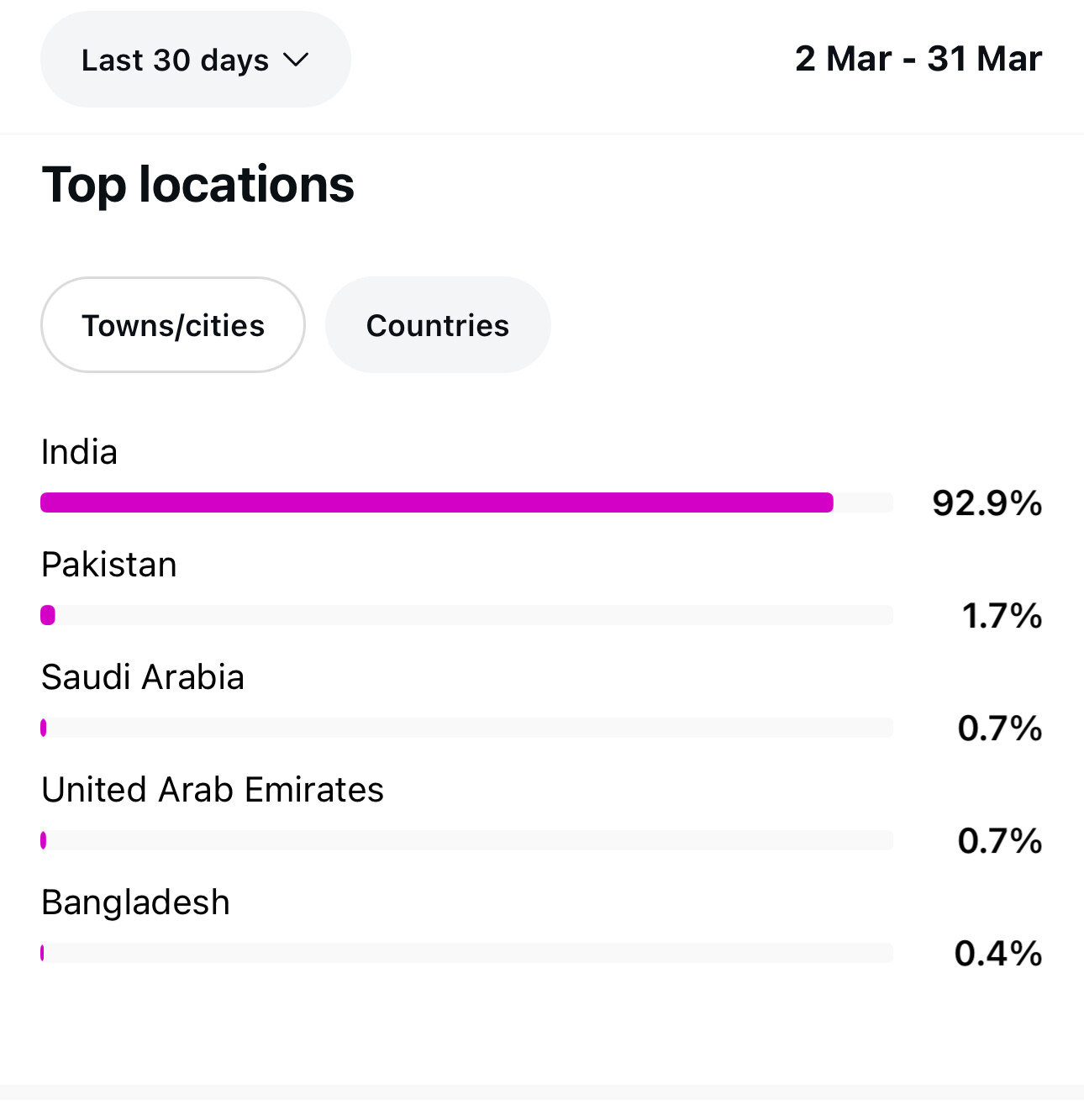Click the Pakistan progress bar
This screenshot has width=1084, height=1120.
[466, 615]
